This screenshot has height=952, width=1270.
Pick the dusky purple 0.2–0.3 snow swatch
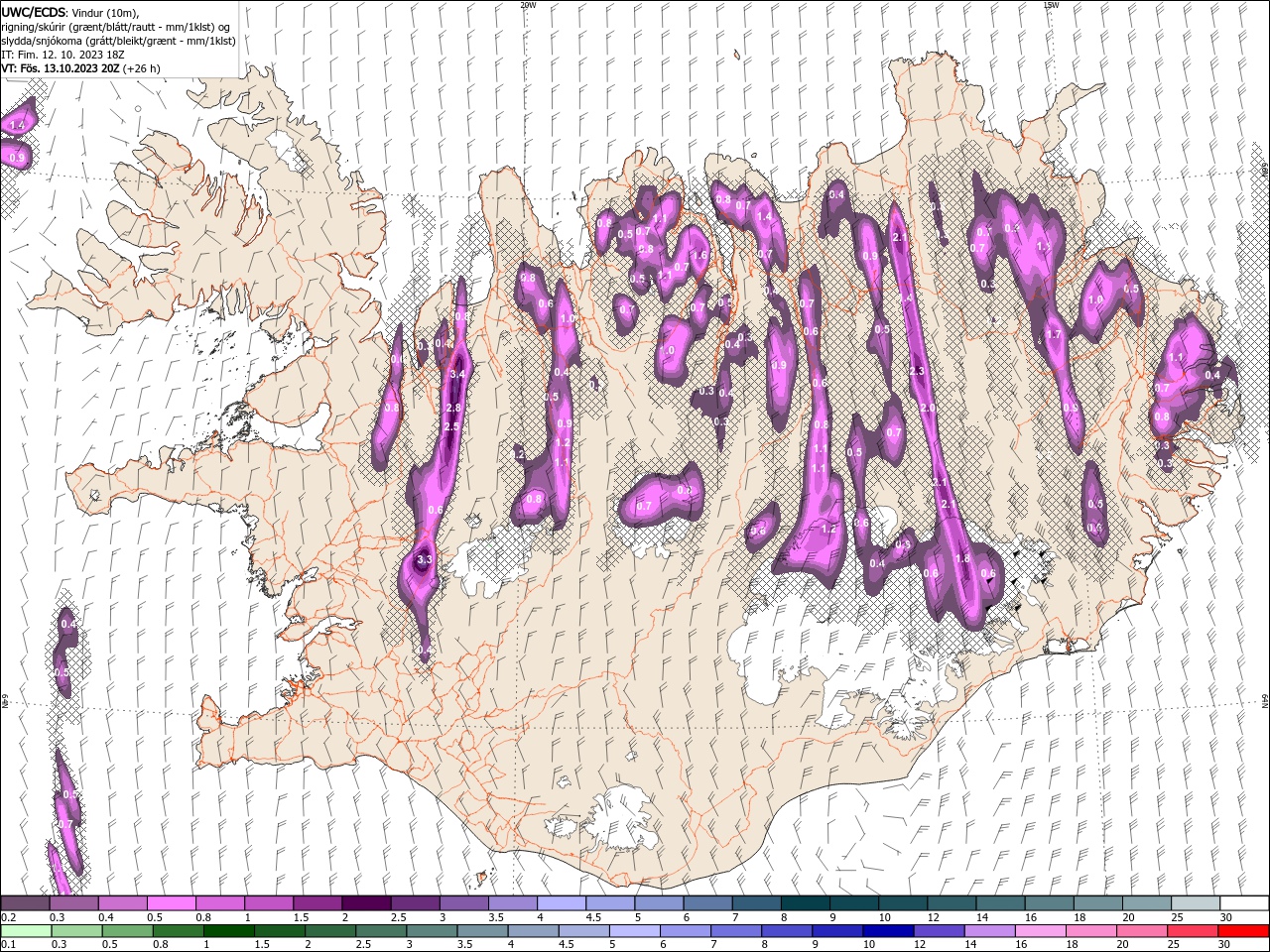point(25,903)
